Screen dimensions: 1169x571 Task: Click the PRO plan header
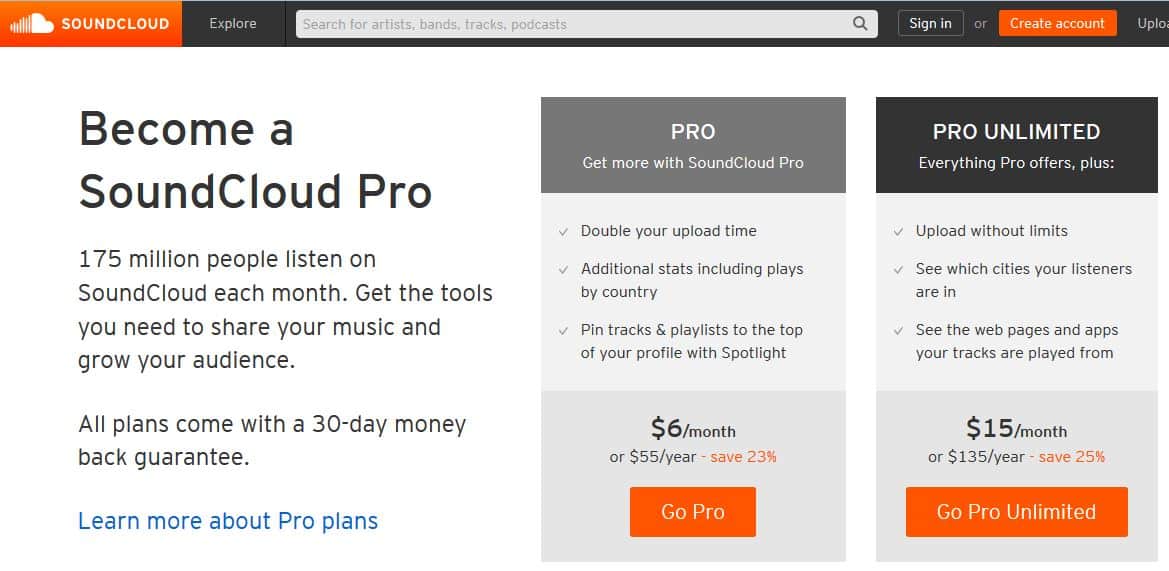tap(693, 145)
